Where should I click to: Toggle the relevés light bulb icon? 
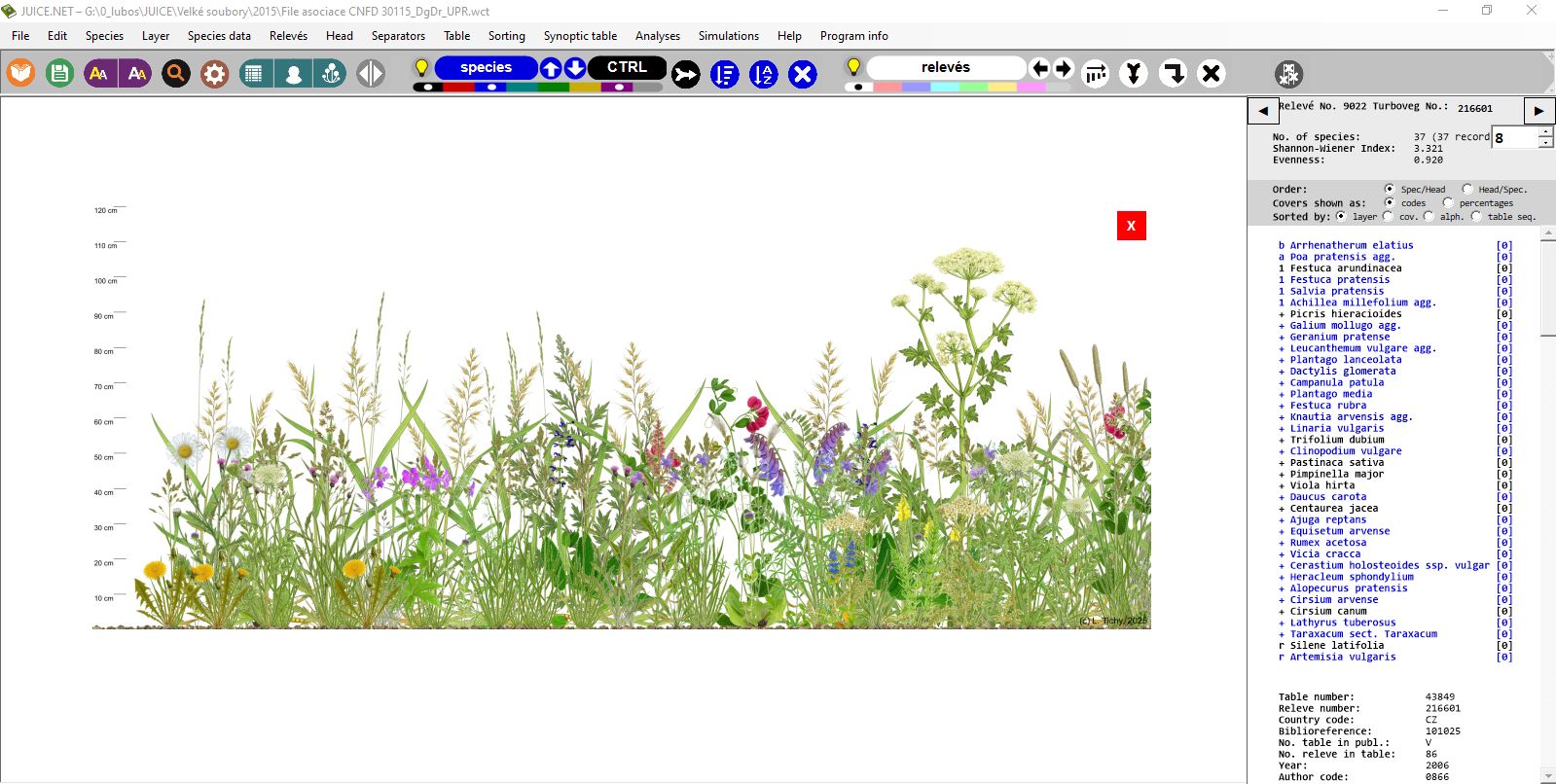(853, 67)
